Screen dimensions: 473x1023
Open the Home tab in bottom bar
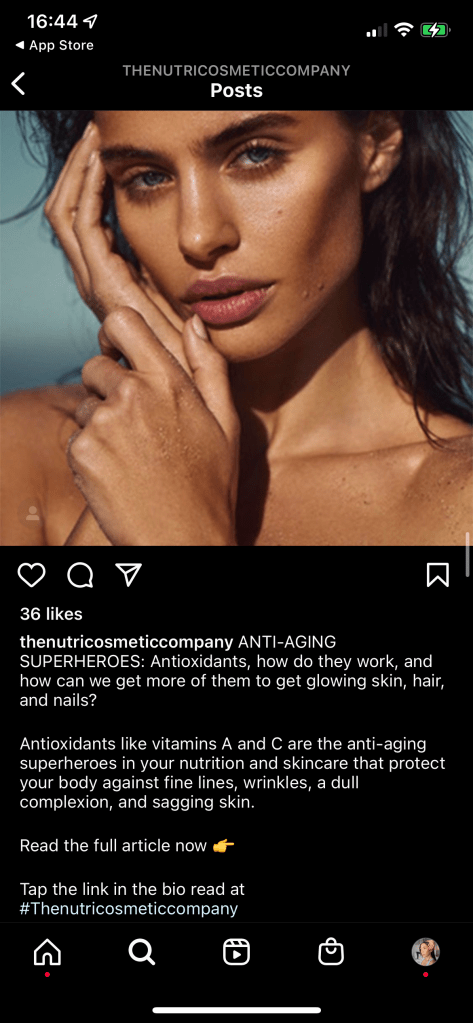click(x=47, y=953)
